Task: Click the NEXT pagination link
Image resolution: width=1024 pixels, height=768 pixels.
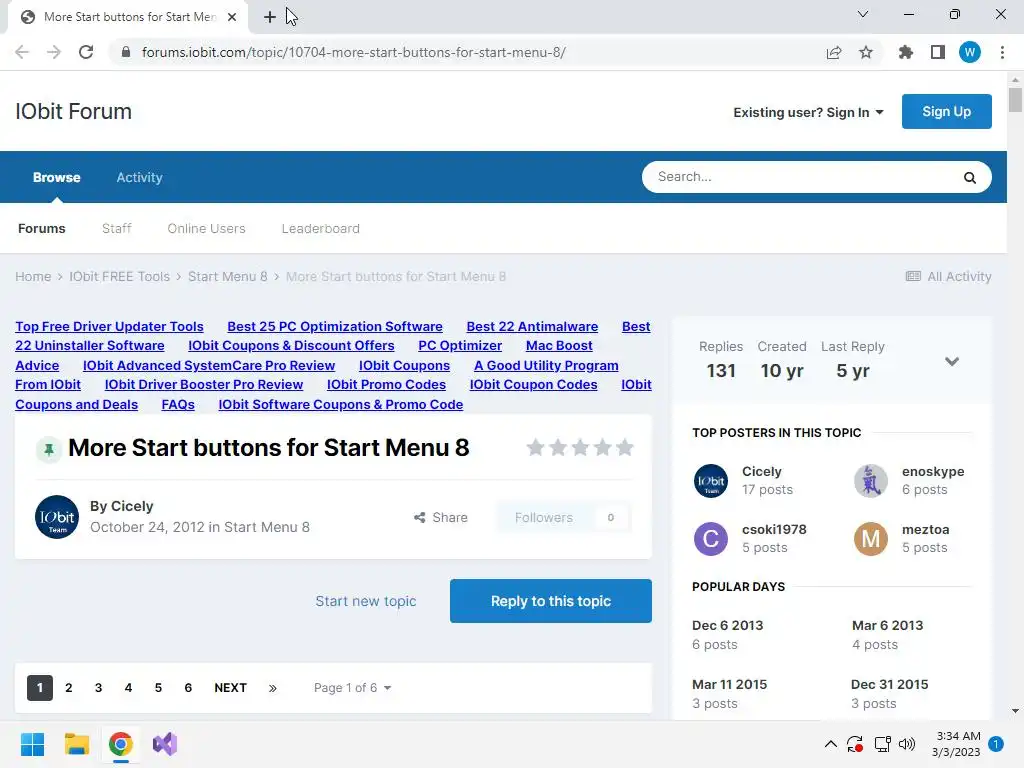Action: tap(231, 688)
